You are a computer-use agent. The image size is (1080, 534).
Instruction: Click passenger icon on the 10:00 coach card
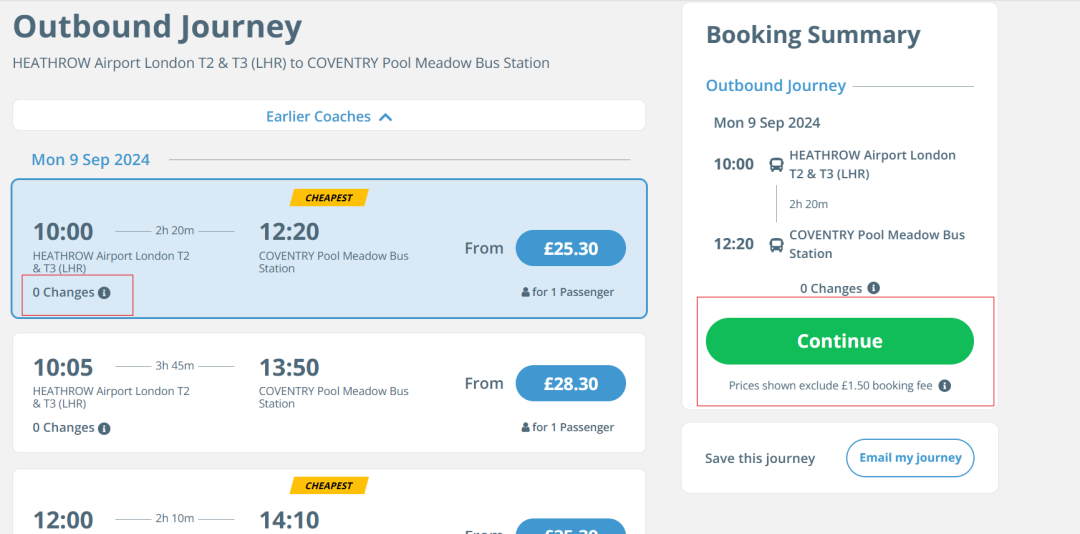tap(525, 293)
